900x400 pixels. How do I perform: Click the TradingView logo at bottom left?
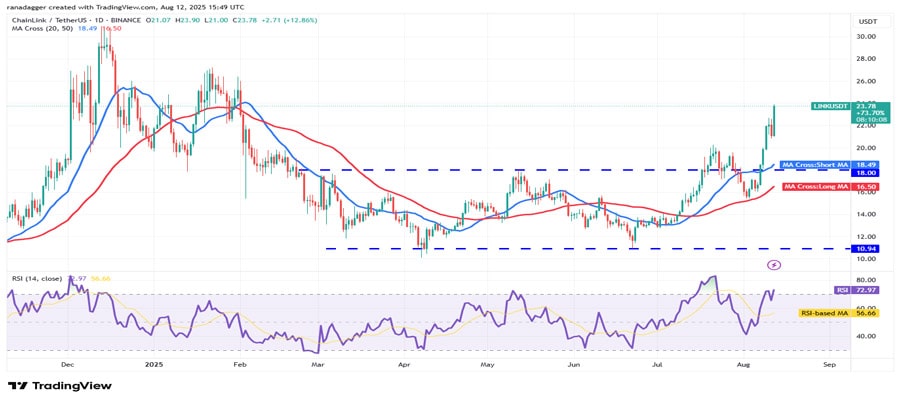pos(60,386)
